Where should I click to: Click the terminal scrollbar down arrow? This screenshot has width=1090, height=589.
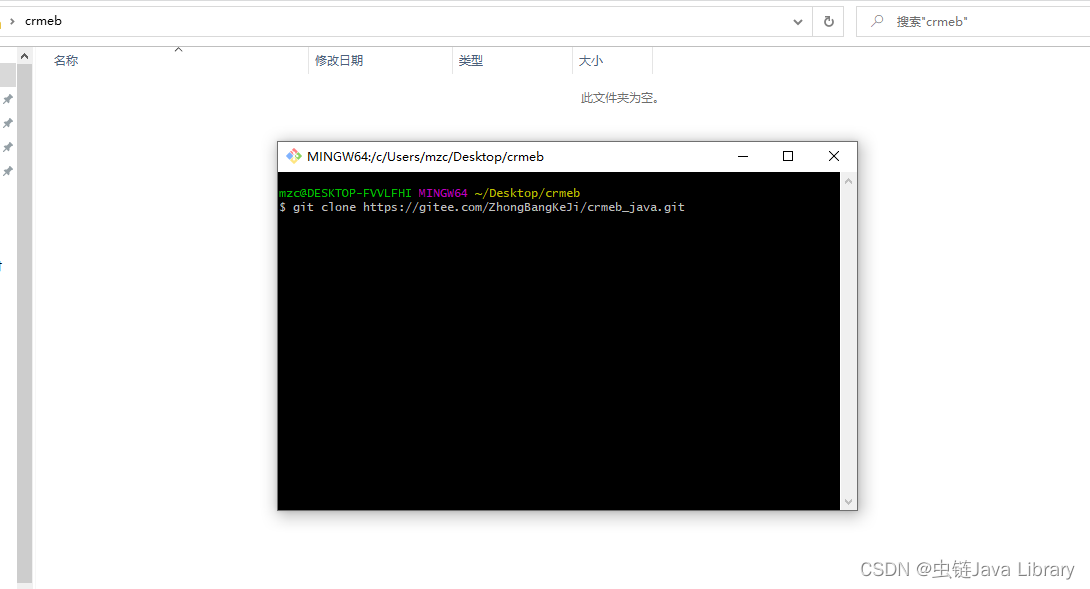(848, 501)
